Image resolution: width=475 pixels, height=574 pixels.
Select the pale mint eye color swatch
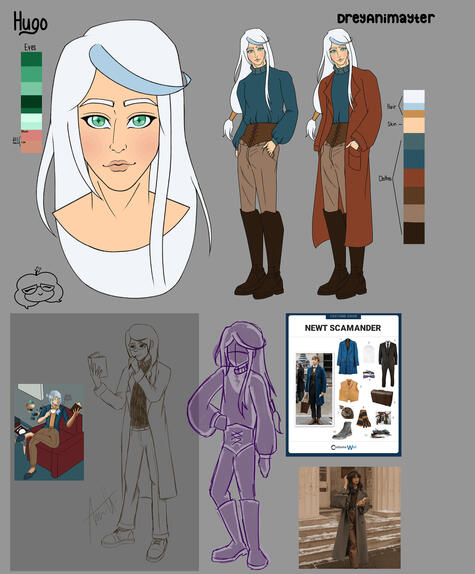pyautogui.click(x=31, y=122)
